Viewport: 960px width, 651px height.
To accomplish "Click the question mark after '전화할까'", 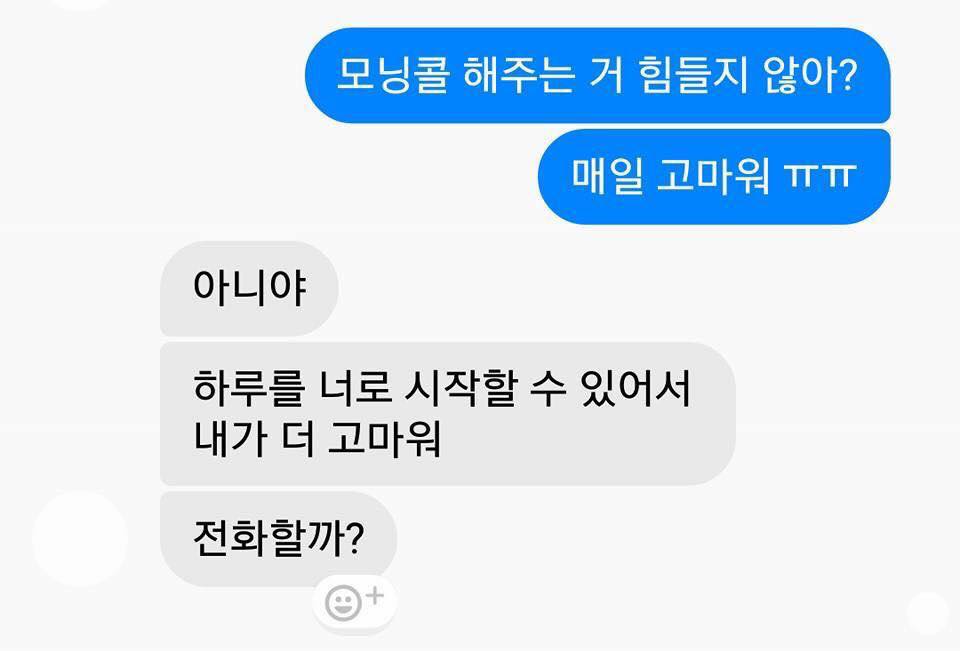I will pyautogui.click(x=356, y=538).
